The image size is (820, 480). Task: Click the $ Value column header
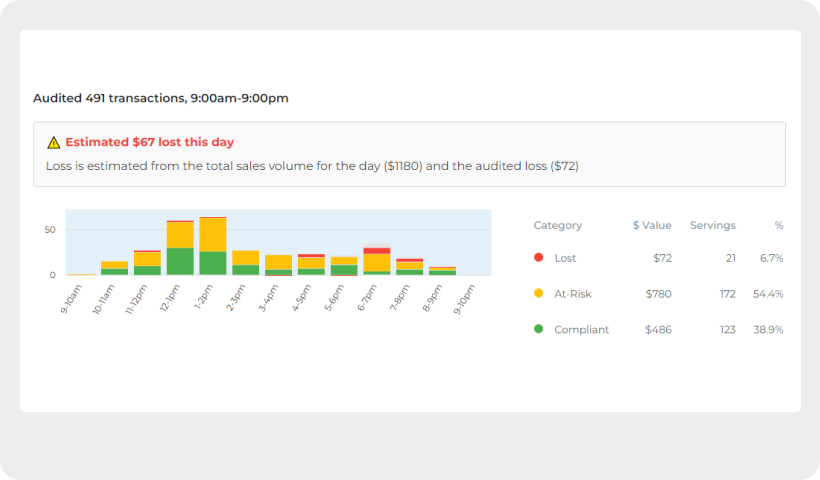652,225
